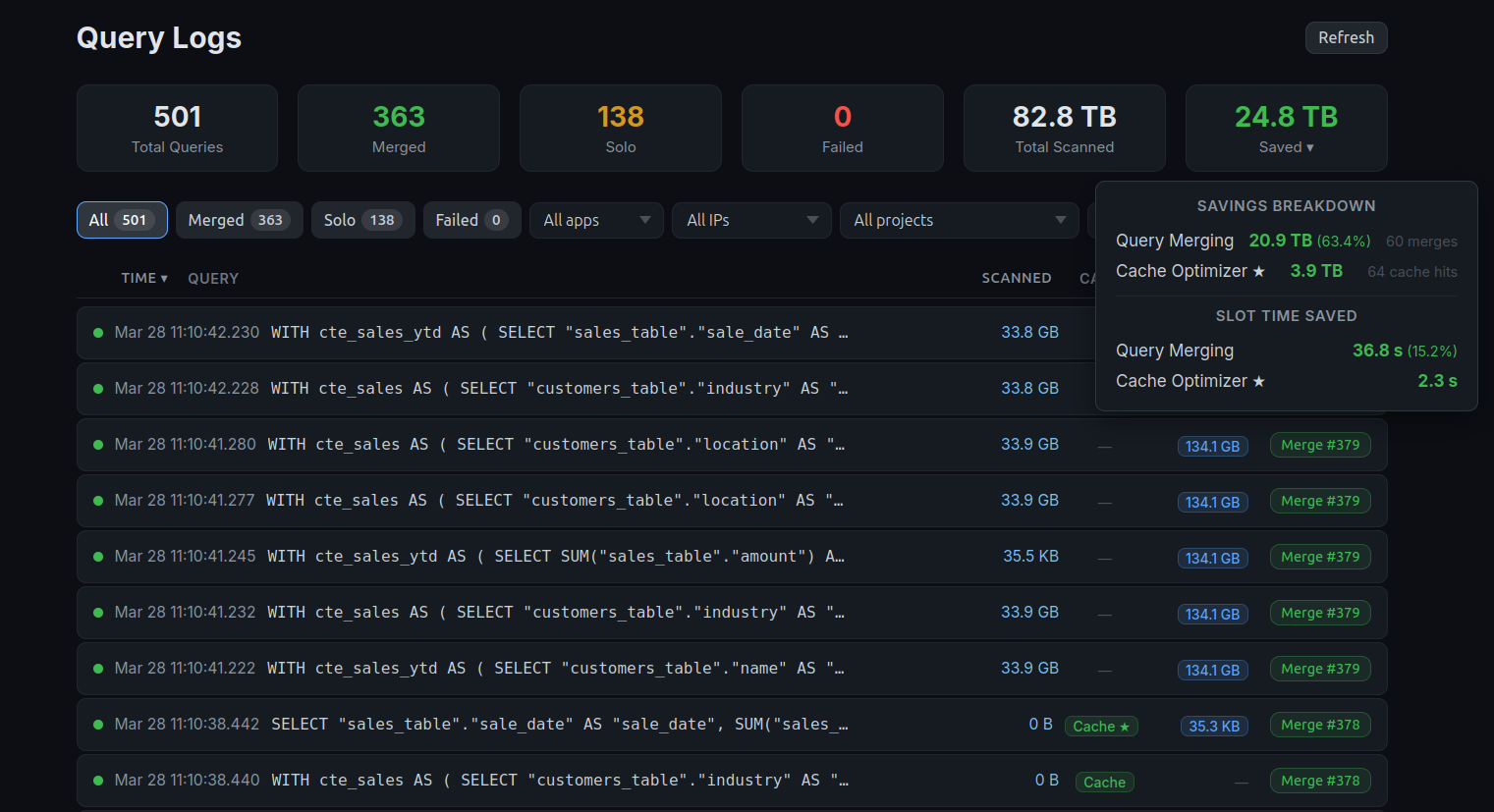The width and height of the screenshot is (1494, 812).
Task: Click the 64 cache hits text
Action: click(1412, 272)
